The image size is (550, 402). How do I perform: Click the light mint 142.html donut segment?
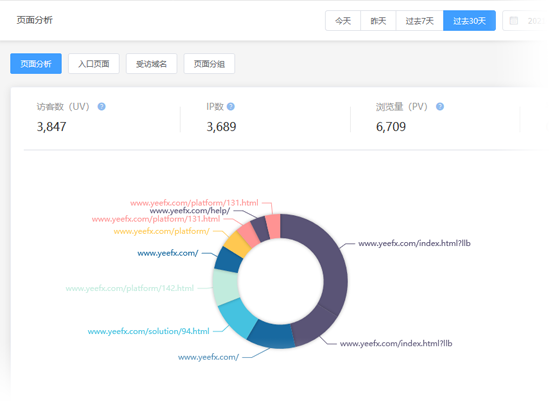pyautogui.click(x=226, y=287)
